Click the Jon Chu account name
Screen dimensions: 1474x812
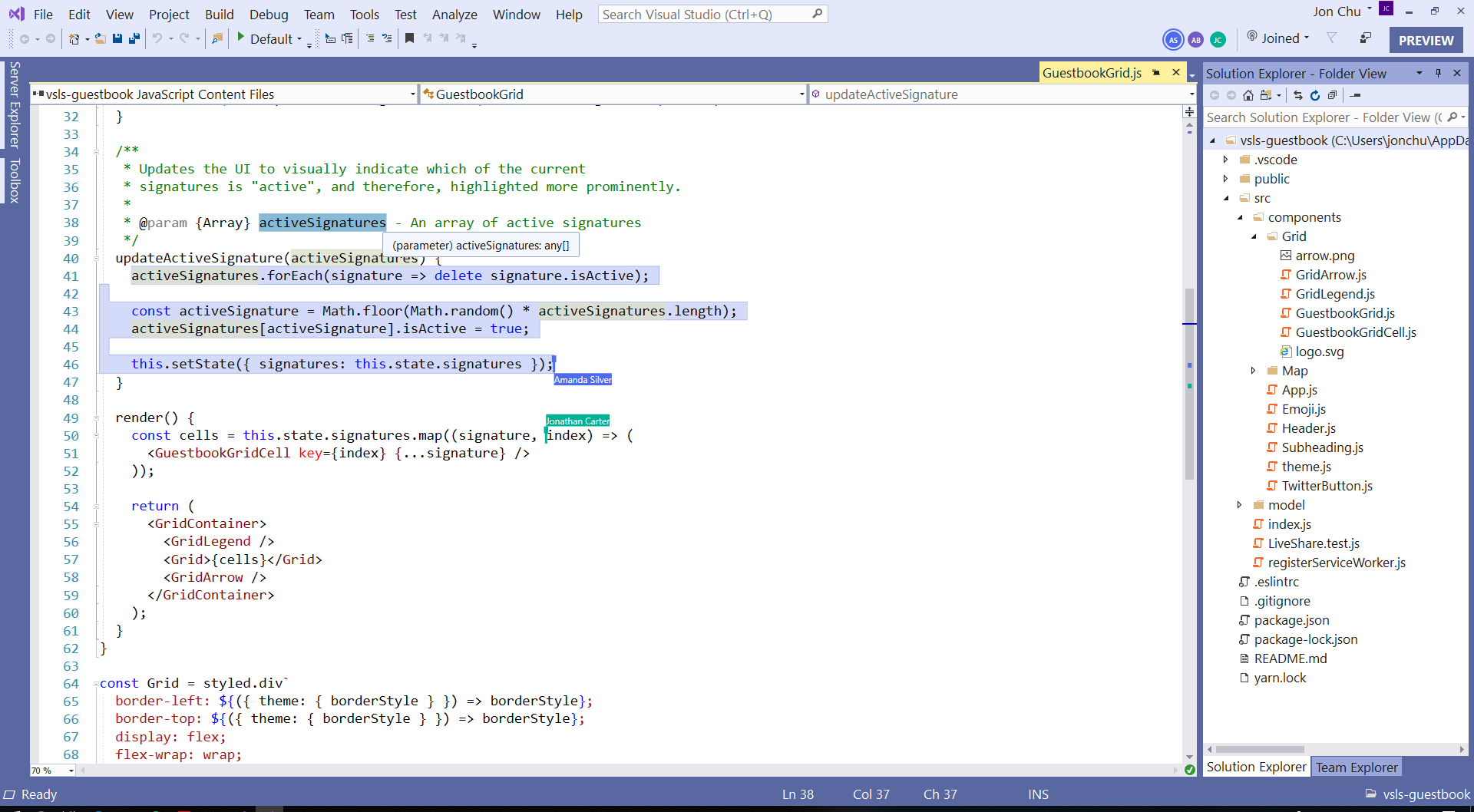(1337, 12)
